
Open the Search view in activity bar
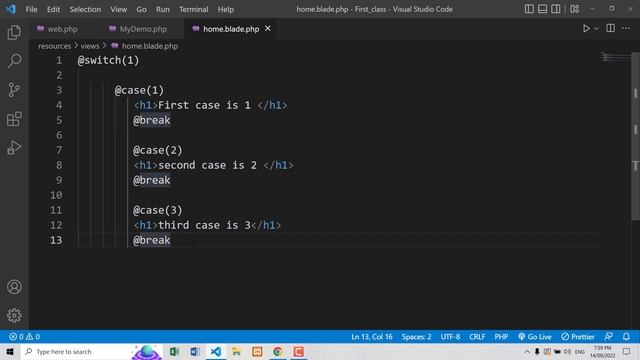point(14,61)
